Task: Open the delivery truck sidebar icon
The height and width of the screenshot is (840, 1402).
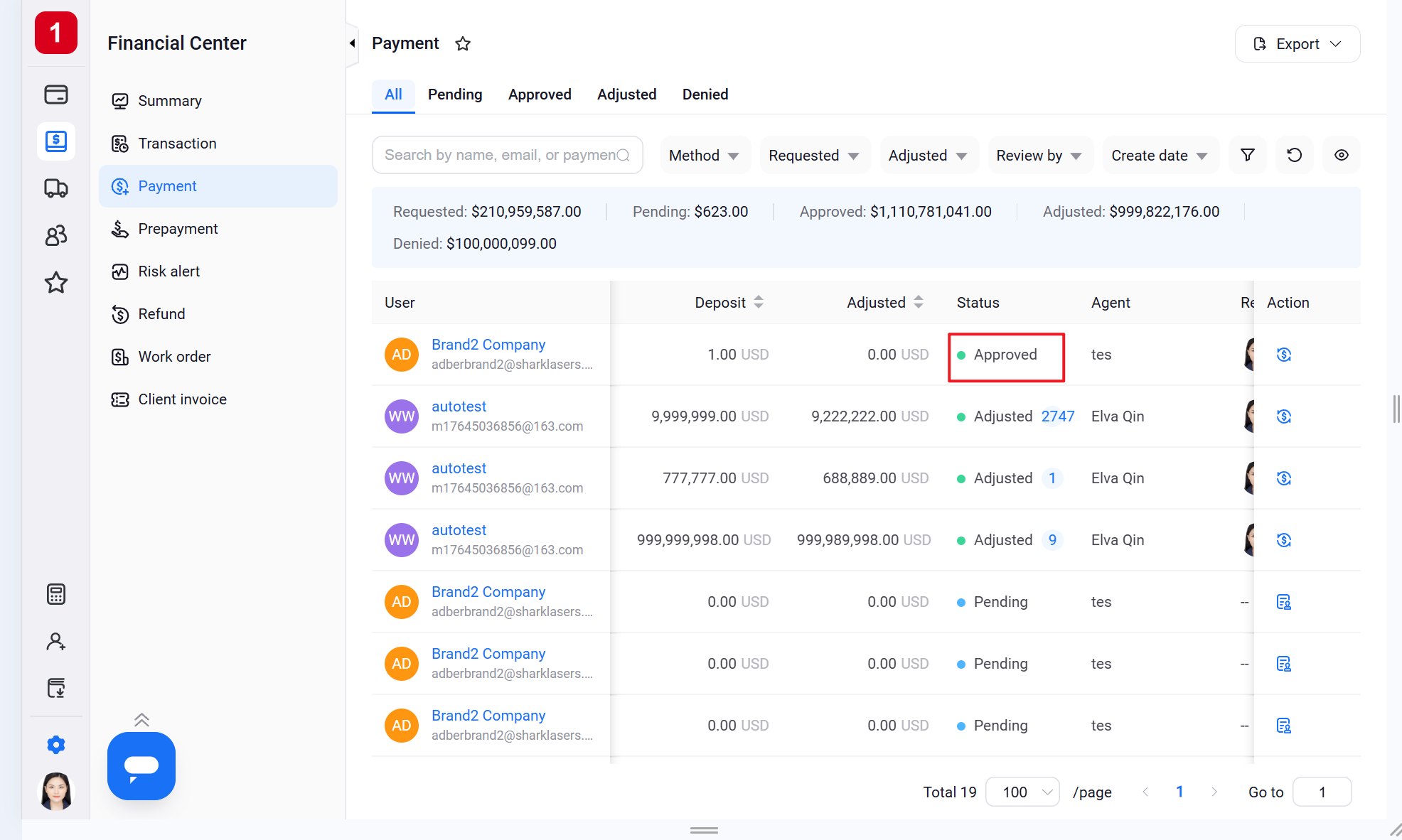Action: 56,188
